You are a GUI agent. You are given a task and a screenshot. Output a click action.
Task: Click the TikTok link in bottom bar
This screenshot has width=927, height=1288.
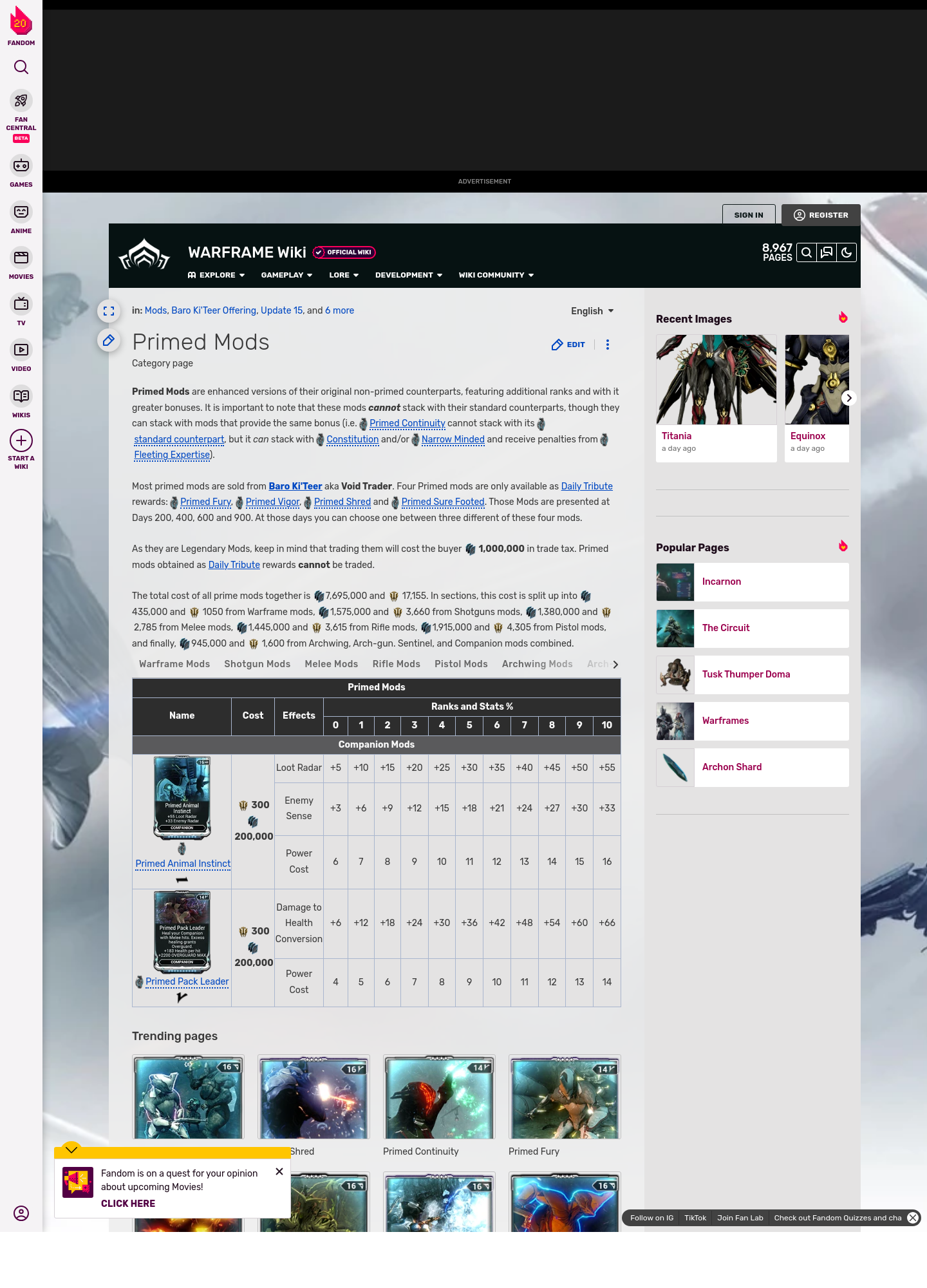click(695, 1218)
